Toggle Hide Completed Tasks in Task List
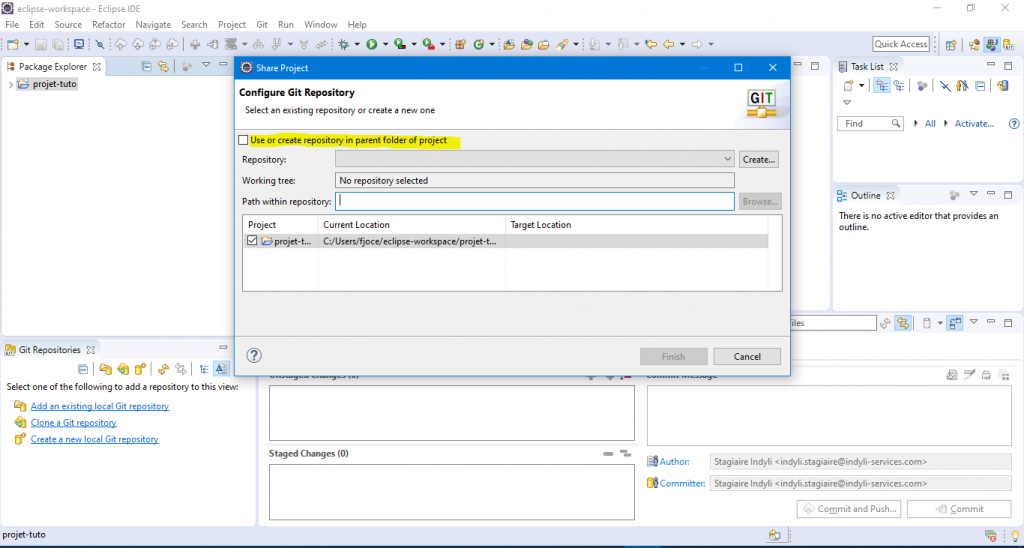 [x=944, y=86]
